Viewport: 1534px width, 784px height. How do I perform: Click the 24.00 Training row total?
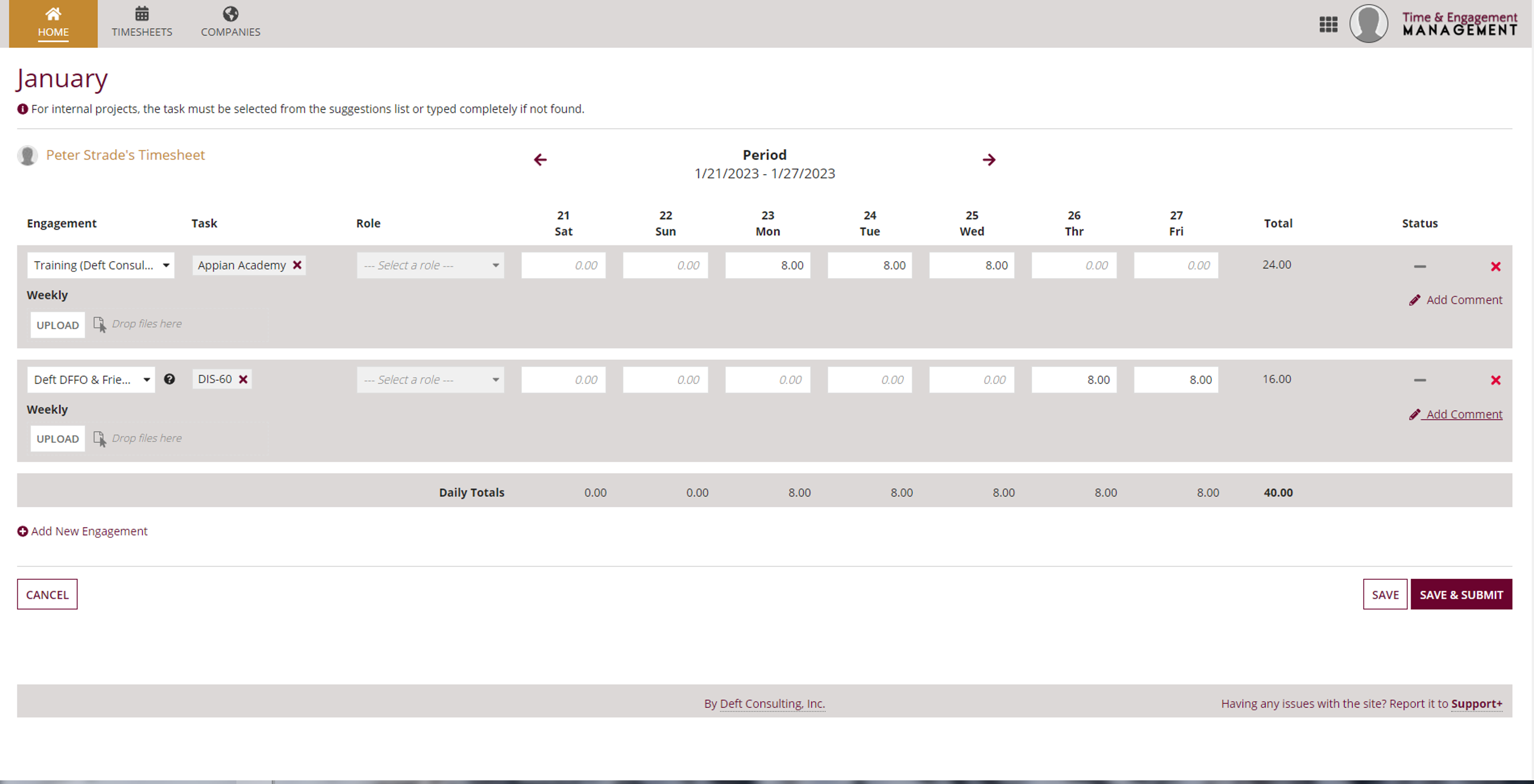pyautogui.click(x=1277, y=264)
